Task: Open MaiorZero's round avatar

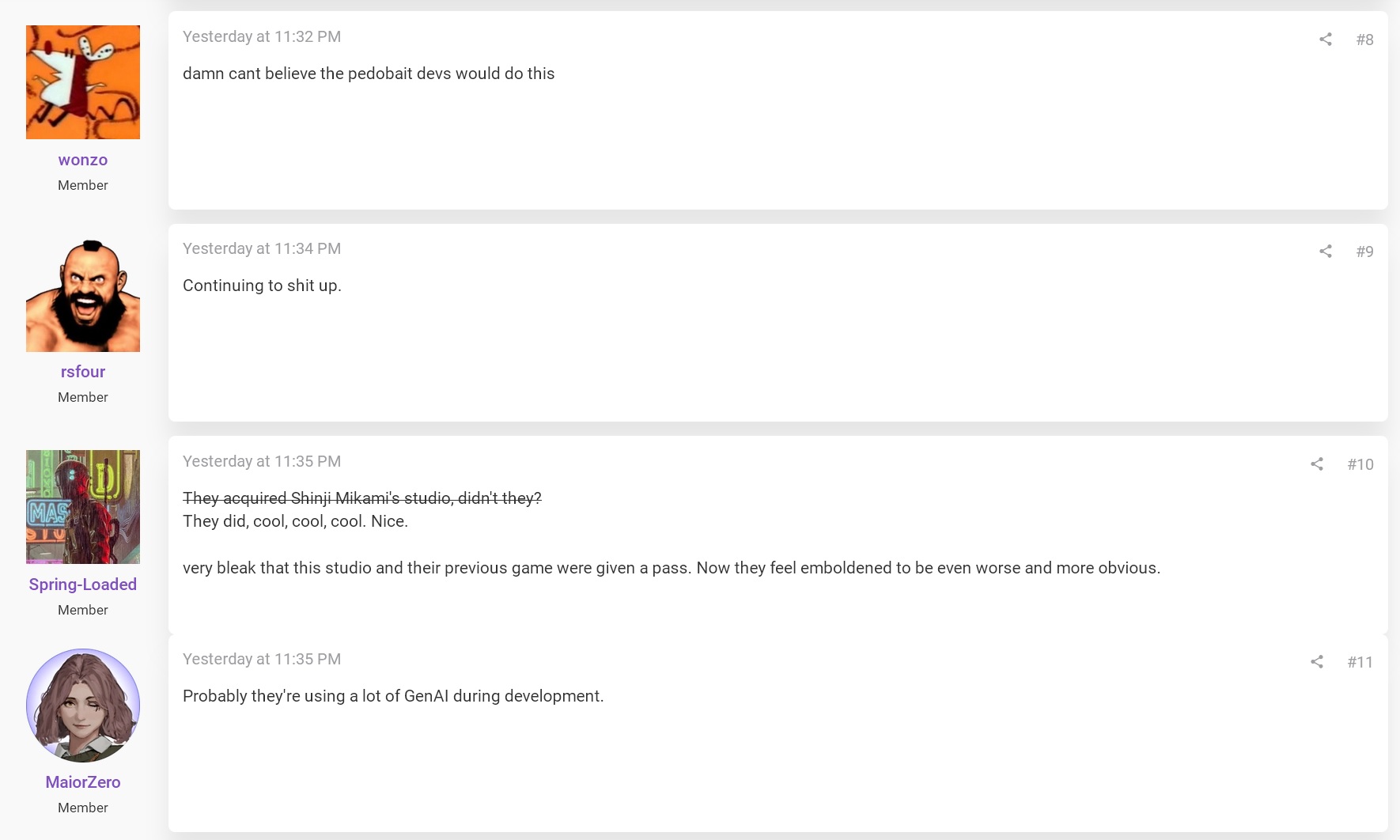Action: point(83,706)
